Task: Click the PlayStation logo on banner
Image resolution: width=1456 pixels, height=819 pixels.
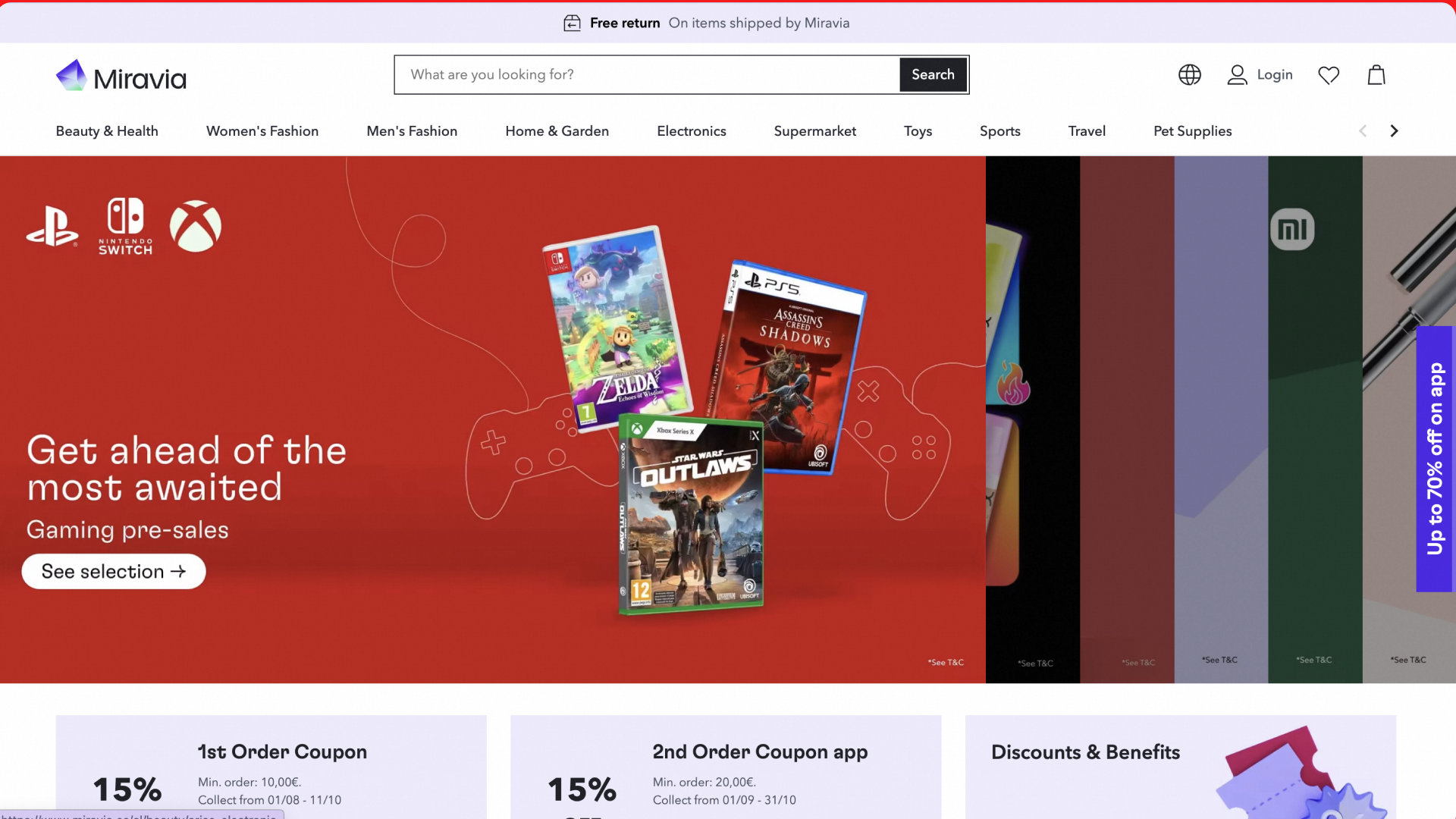Action: pos(52,226)
